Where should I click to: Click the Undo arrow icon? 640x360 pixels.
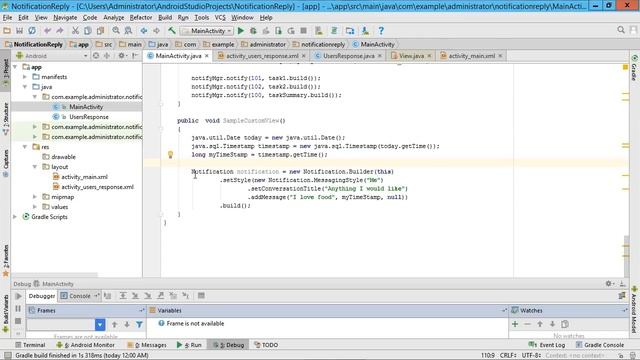coord(47,31)
